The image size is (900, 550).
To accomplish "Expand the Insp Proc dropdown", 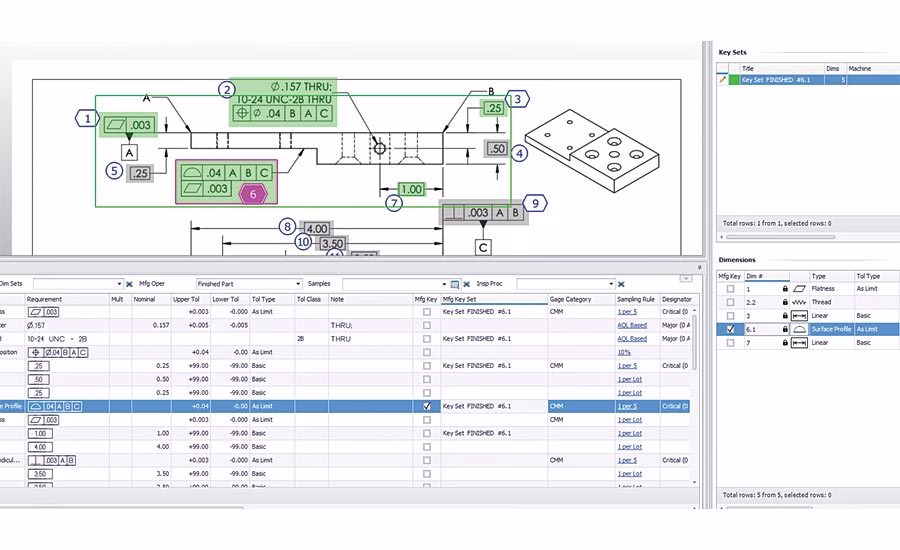I will [x=608, y=284].
